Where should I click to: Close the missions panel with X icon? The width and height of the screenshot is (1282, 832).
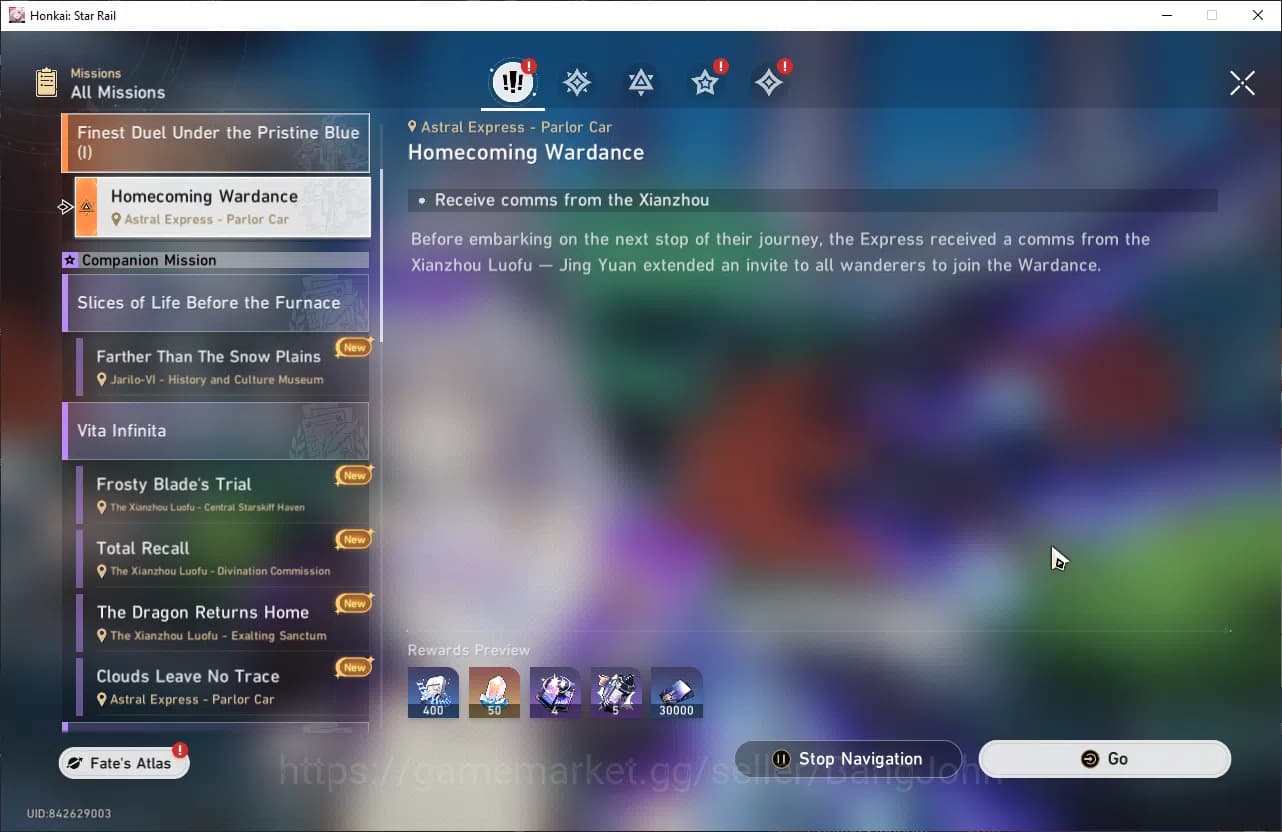pos(1242,84)
